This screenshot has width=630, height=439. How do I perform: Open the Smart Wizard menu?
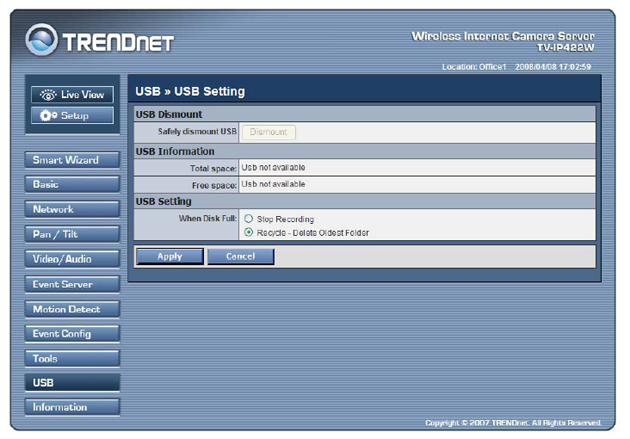click(72, 160)
